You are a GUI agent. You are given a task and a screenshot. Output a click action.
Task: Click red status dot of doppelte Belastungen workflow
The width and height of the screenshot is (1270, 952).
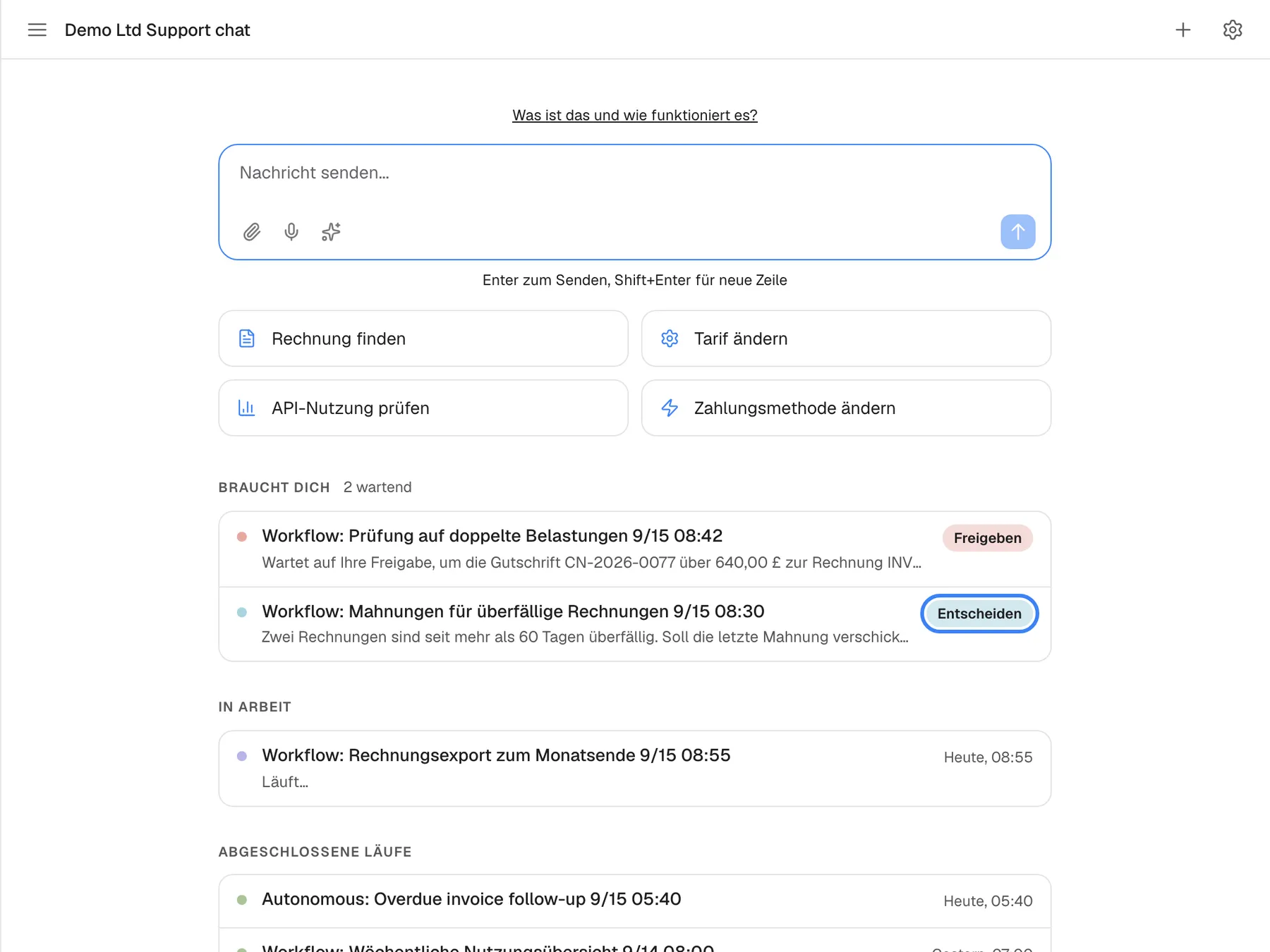242,537
